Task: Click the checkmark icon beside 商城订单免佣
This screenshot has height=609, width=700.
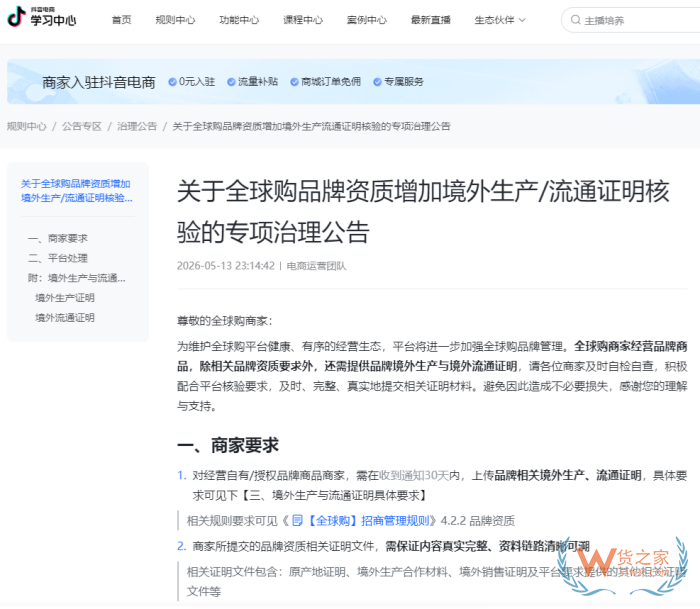Action: coord(294,82)
